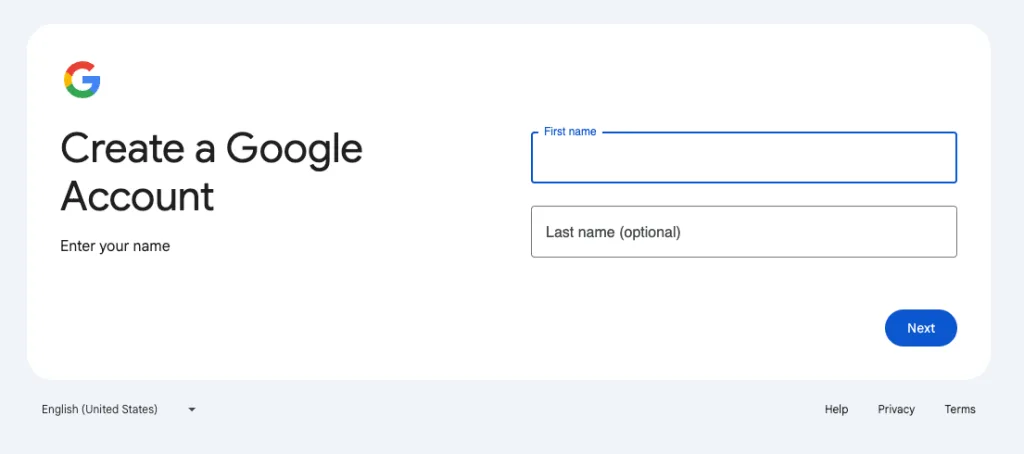1024x454 pixels.
Task: Select the Last name (optional) field
Action: coord(743,232)
